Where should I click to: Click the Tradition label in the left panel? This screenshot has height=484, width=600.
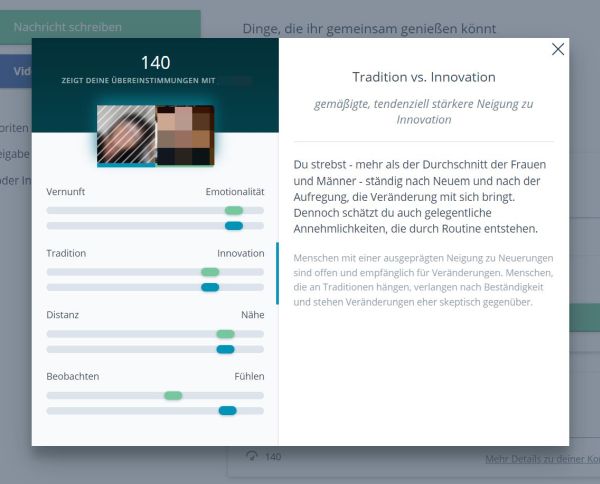(66, 253)
